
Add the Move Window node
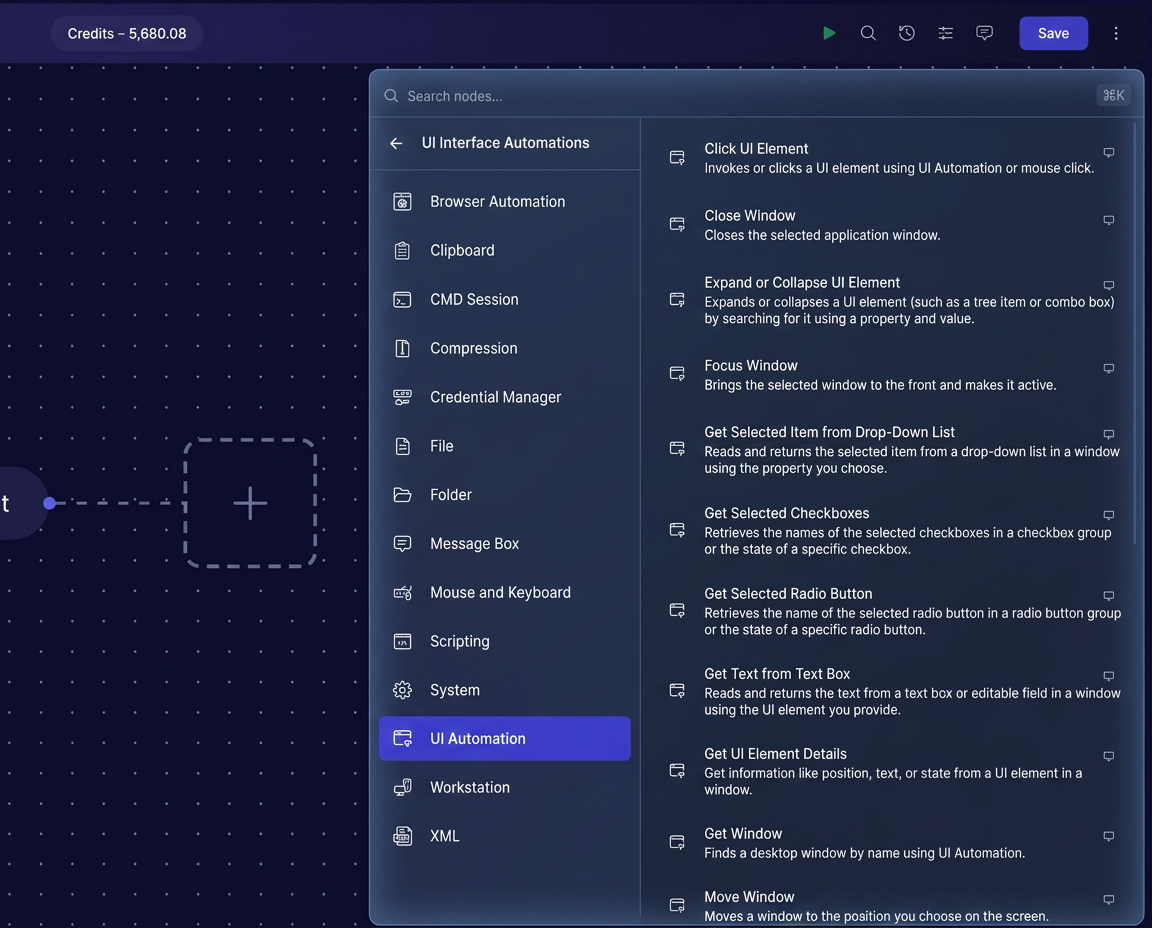891,906
